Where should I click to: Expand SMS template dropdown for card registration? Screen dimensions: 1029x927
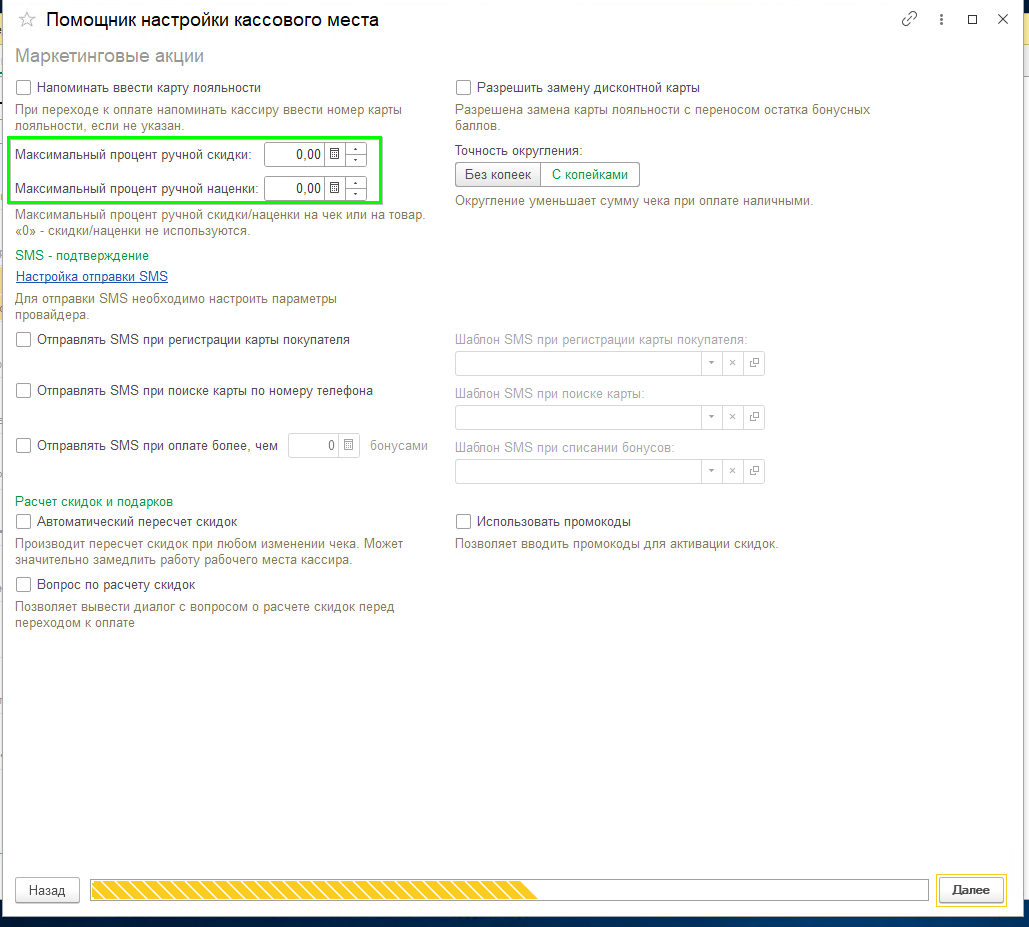pos(710,363)
